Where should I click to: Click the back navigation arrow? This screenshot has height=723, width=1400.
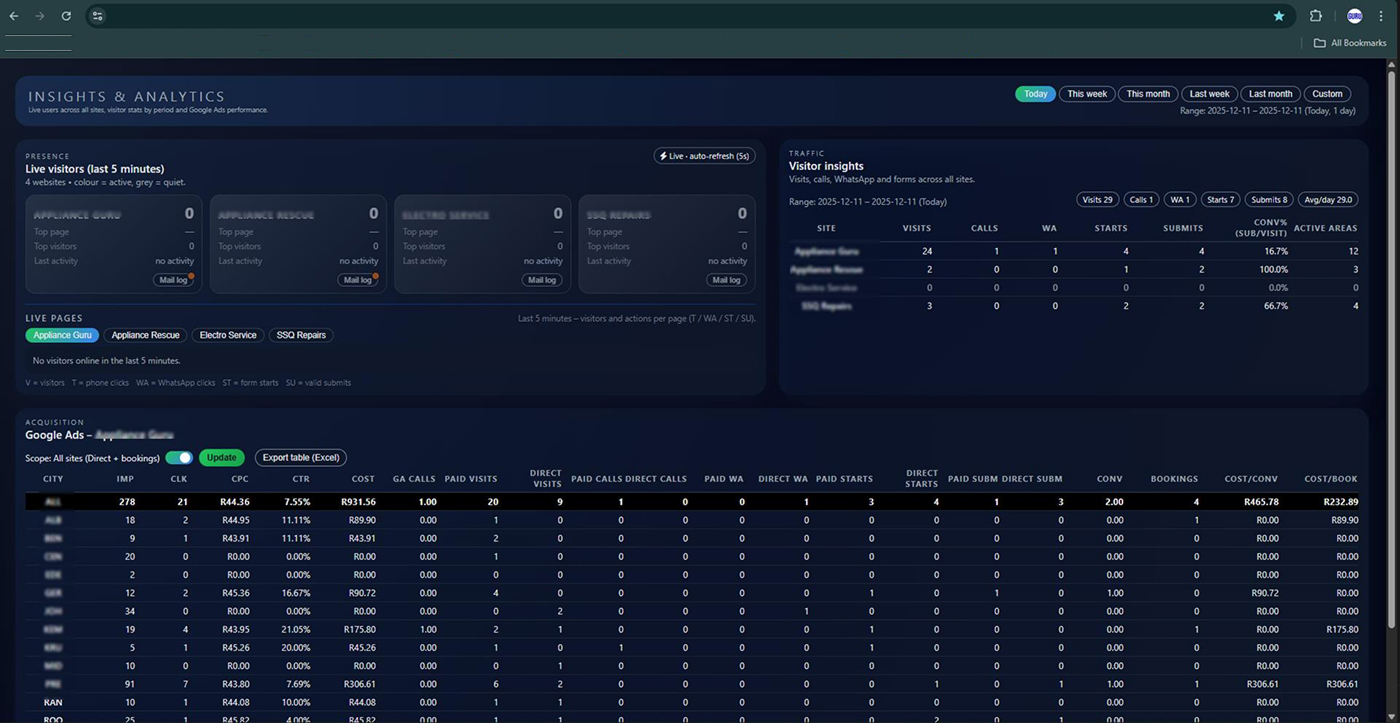pos(13,16)
